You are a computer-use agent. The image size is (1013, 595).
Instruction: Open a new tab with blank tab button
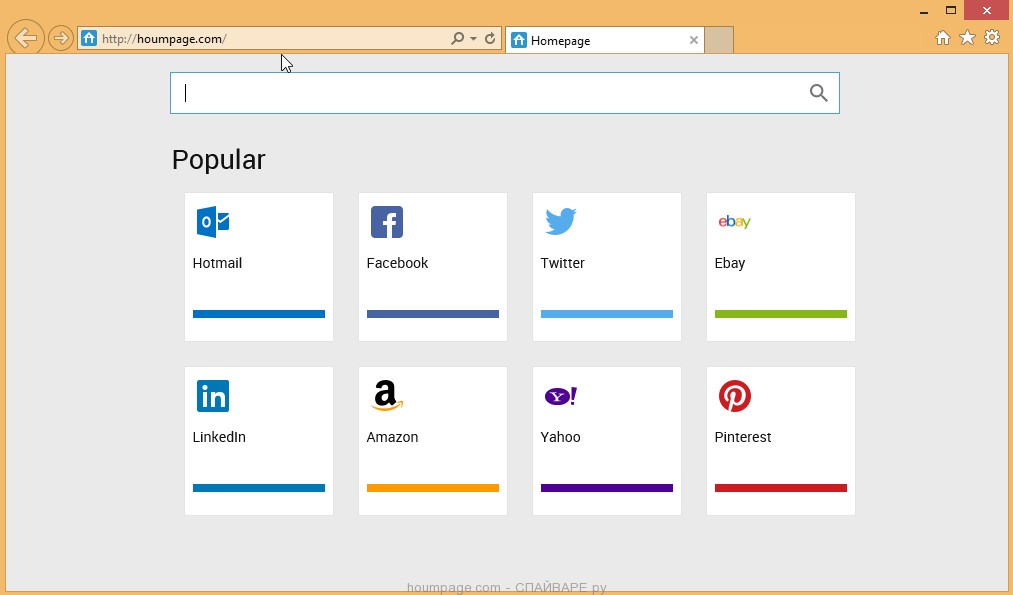[x=719, y=40]
